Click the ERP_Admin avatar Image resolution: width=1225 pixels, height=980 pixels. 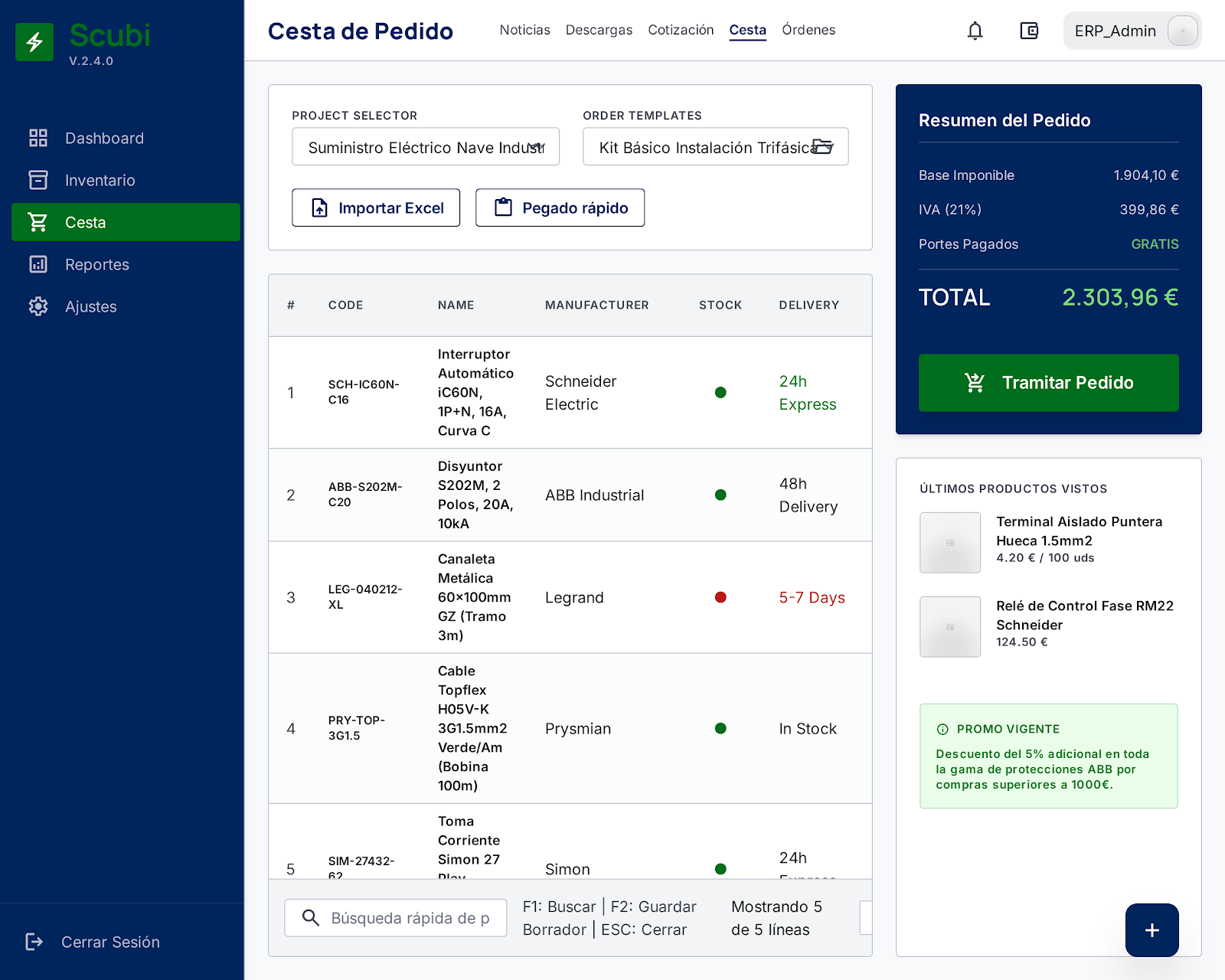[x=1182, y=31]
